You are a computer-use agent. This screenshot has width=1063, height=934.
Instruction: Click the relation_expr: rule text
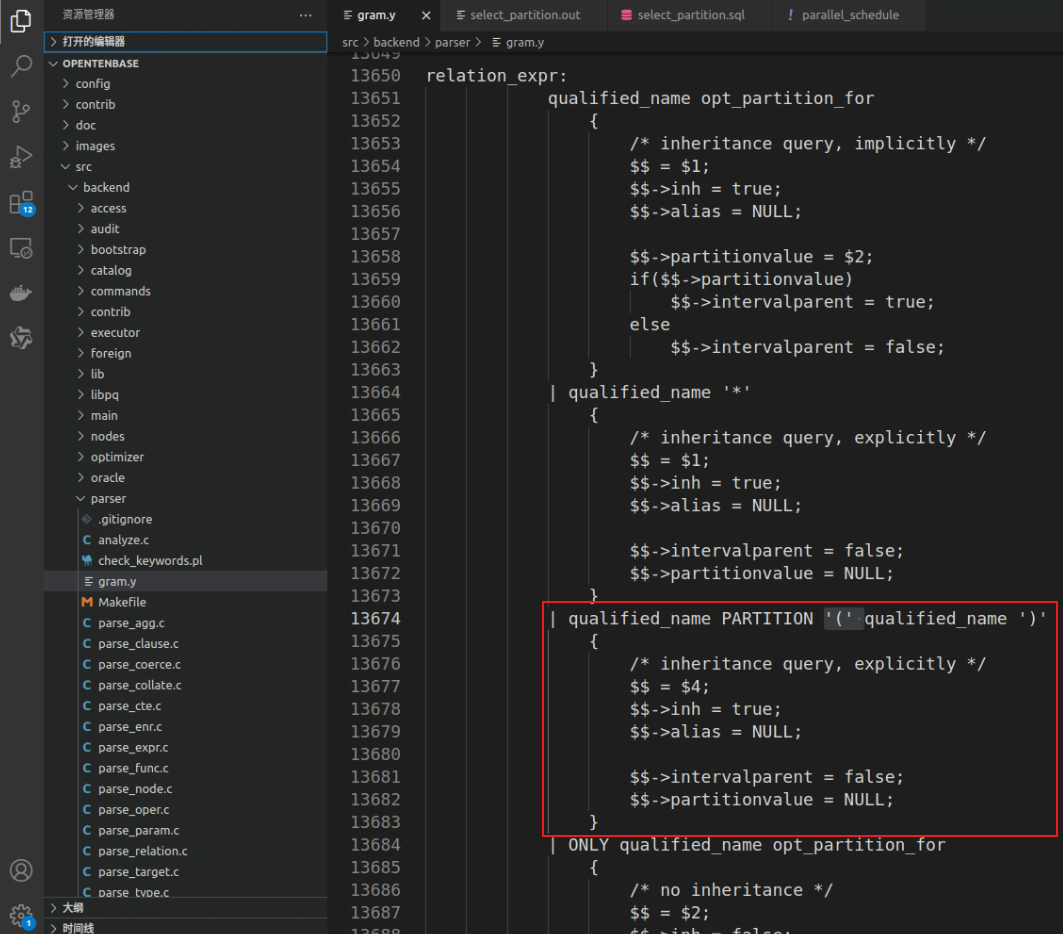click(496, 75)
